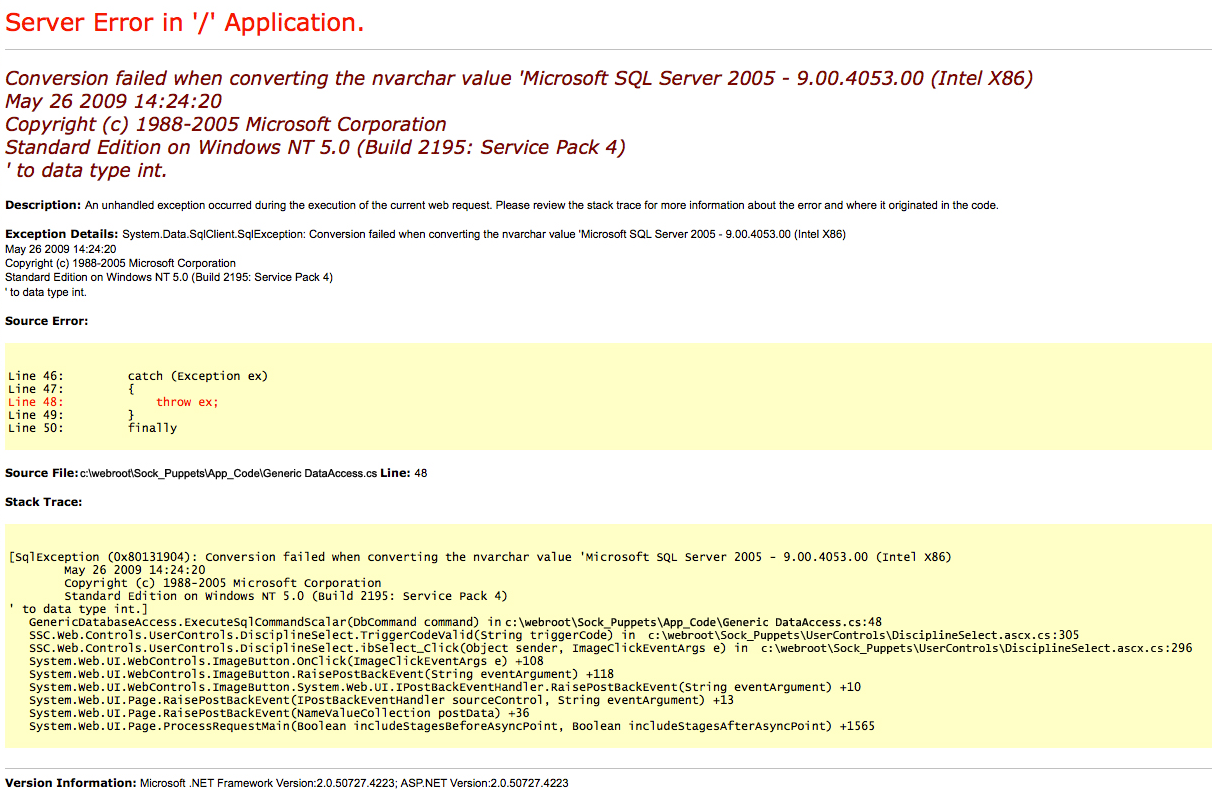
Task: Click the italic "Copyright (c) 1988-2005 Microsoft Corporation" line
Action: 226,124
